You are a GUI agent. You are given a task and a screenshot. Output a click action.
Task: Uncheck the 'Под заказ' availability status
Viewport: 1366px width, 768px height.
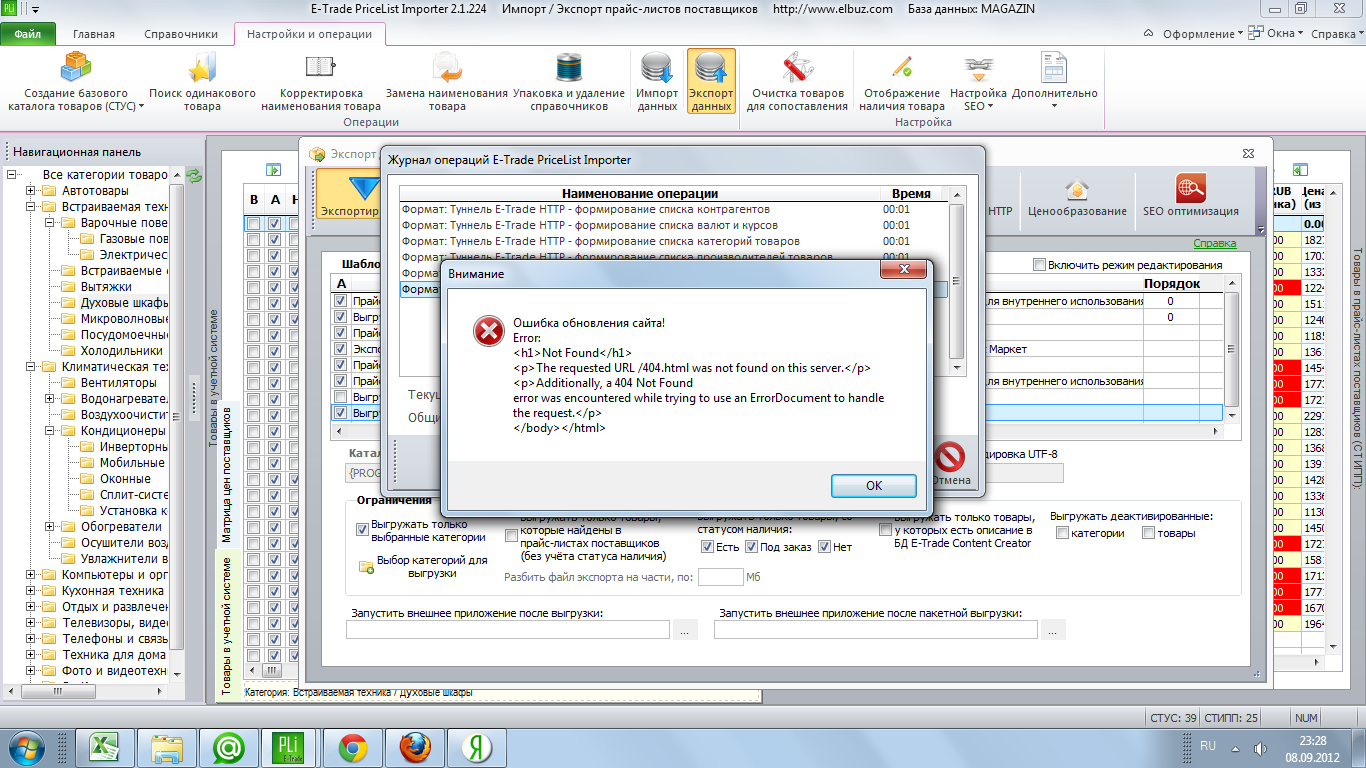coord(751,547)
